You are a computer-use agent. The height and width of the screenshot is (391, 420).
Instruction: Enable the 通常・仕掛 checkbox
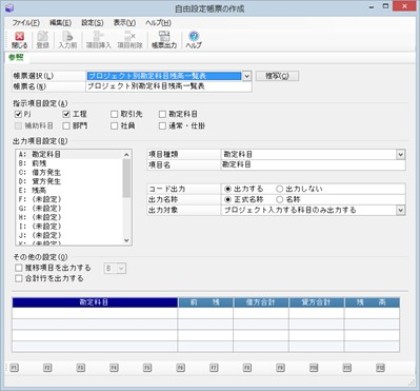[x=162, y=126]
